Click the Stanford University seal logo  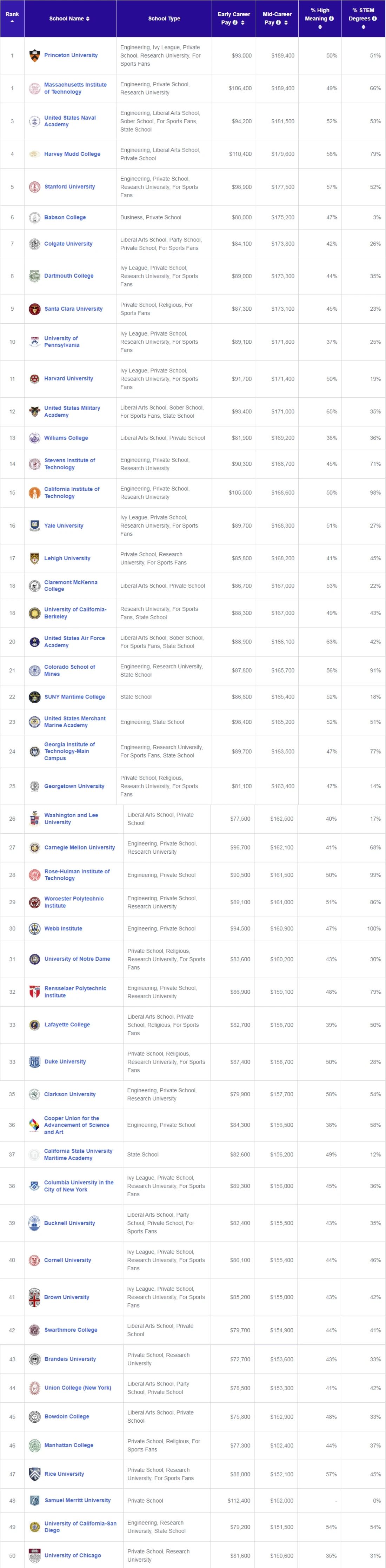coord(35,187)
